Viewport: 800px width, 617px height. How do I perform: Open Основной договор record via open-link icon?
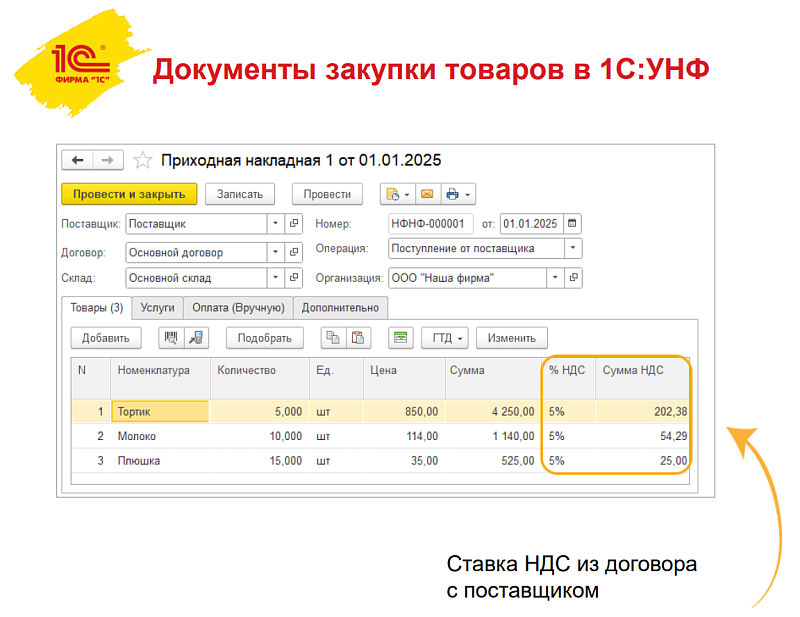coord(294,252)
